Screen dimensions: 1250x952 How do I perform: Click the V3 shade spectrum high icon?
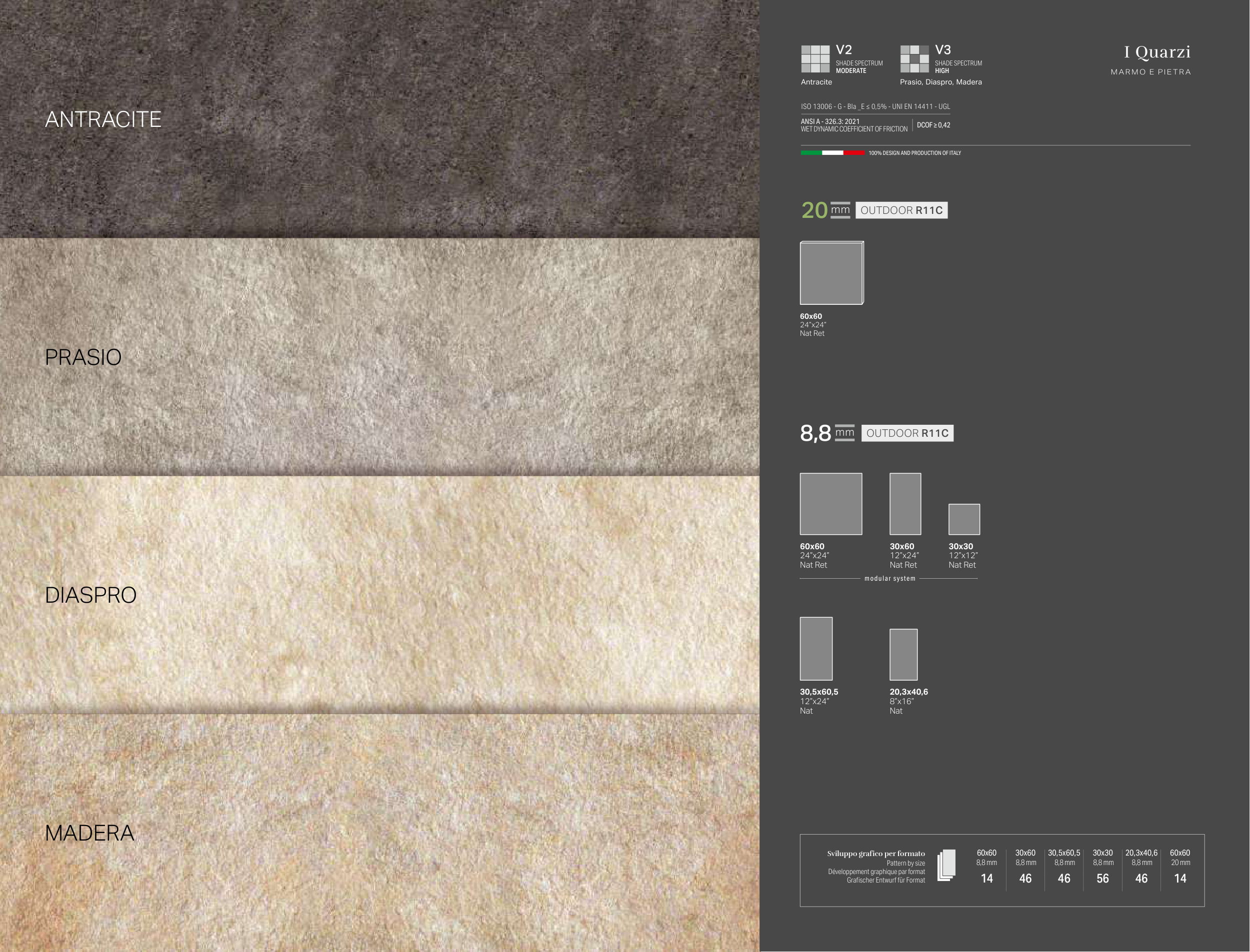(x=914, y=59)
